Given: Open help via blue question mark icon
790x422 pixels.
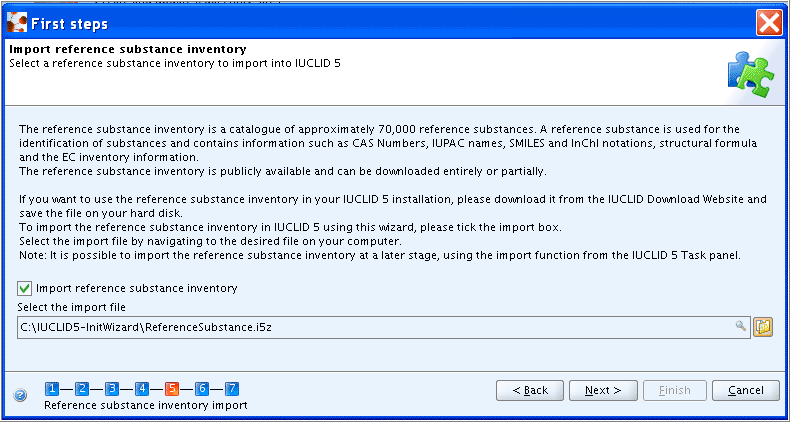Looking at the screenshot, I should 20,395.
